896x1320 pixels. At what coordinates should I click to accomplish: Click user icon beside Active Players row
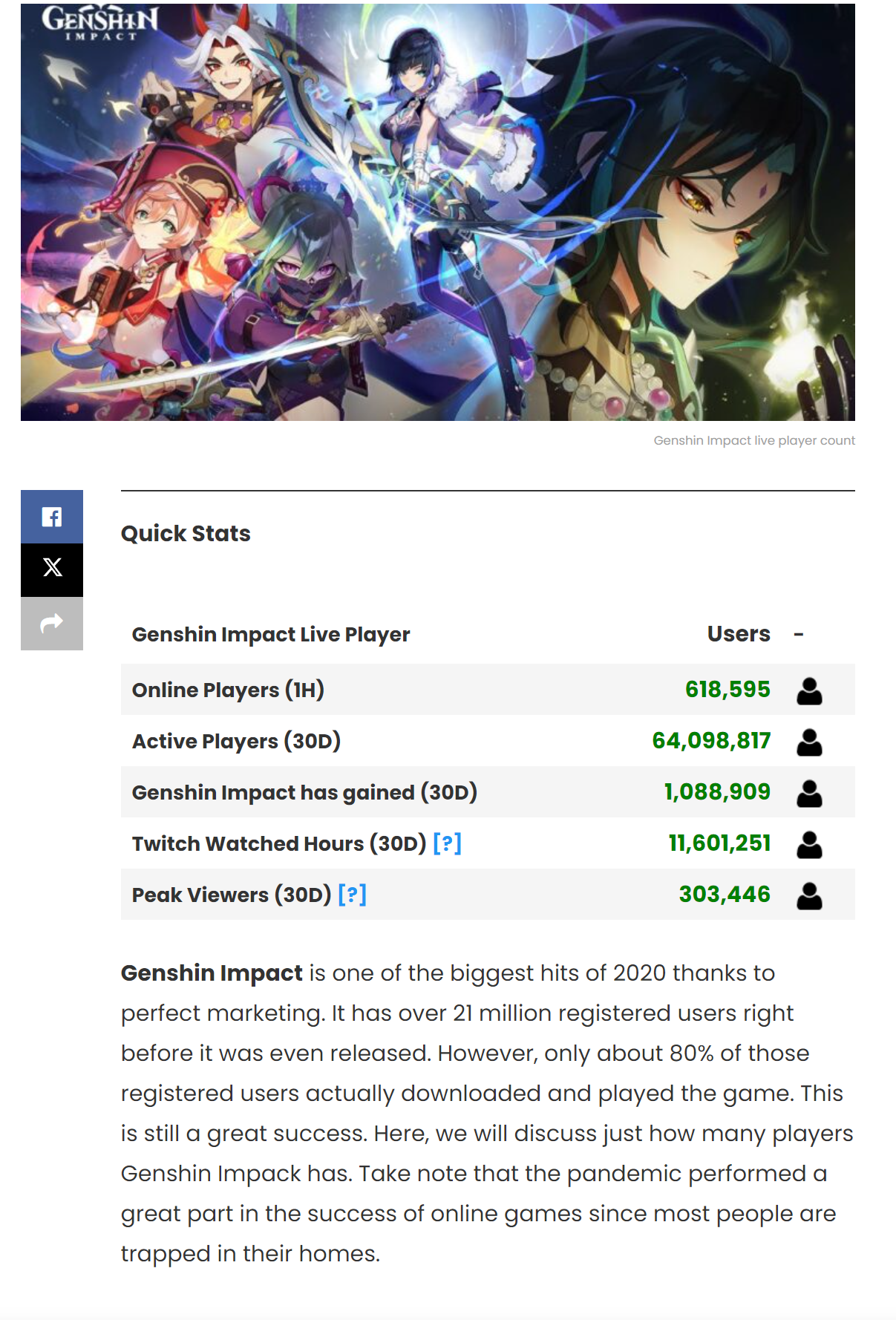tap(809, 742)
